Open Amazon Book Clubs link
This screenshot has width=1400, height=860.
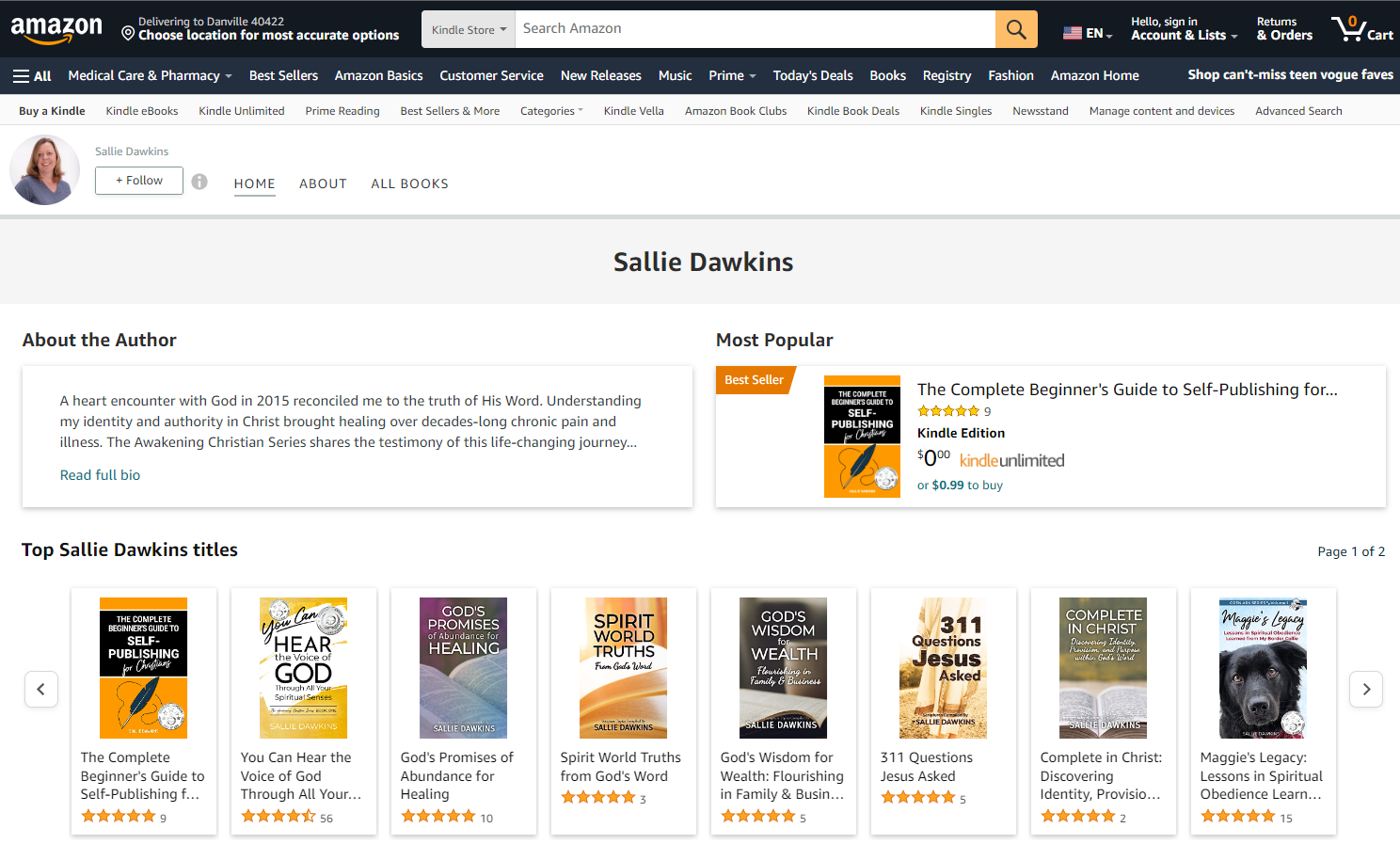tap(736, 111)
